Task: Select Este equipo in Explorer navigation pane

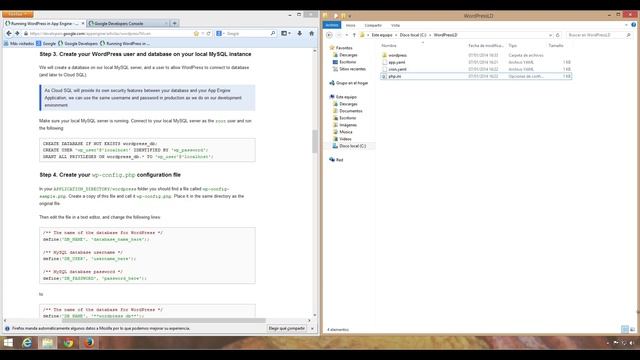Action: 346,97
